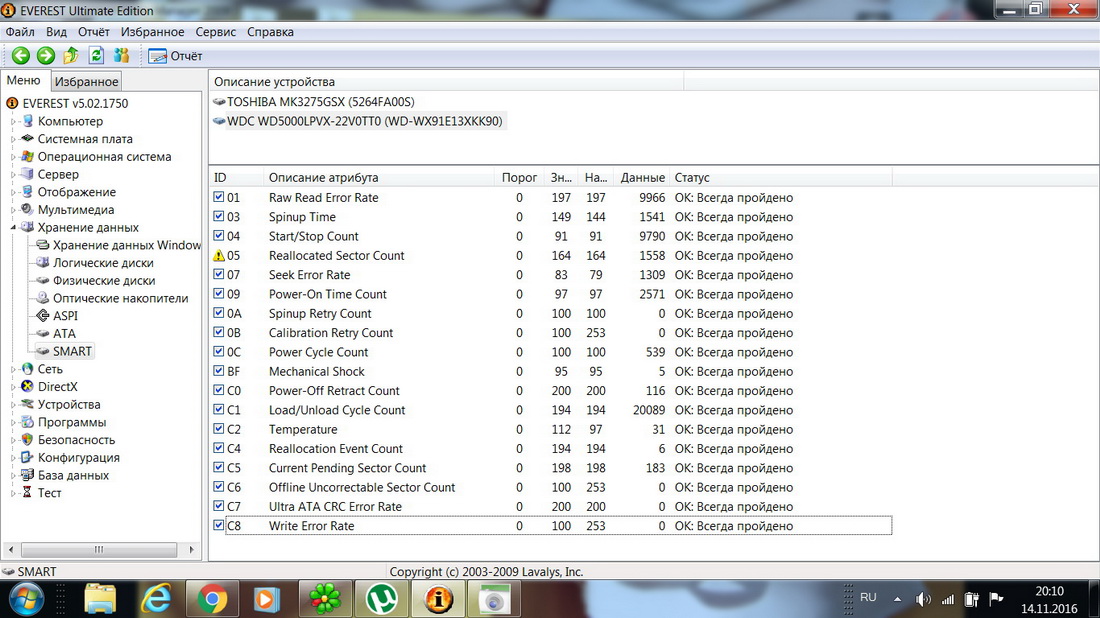Image resolution: width=1100 pixels, height=618 pixels.
Task: Select ATA item in storage tree
Action: 64,334
